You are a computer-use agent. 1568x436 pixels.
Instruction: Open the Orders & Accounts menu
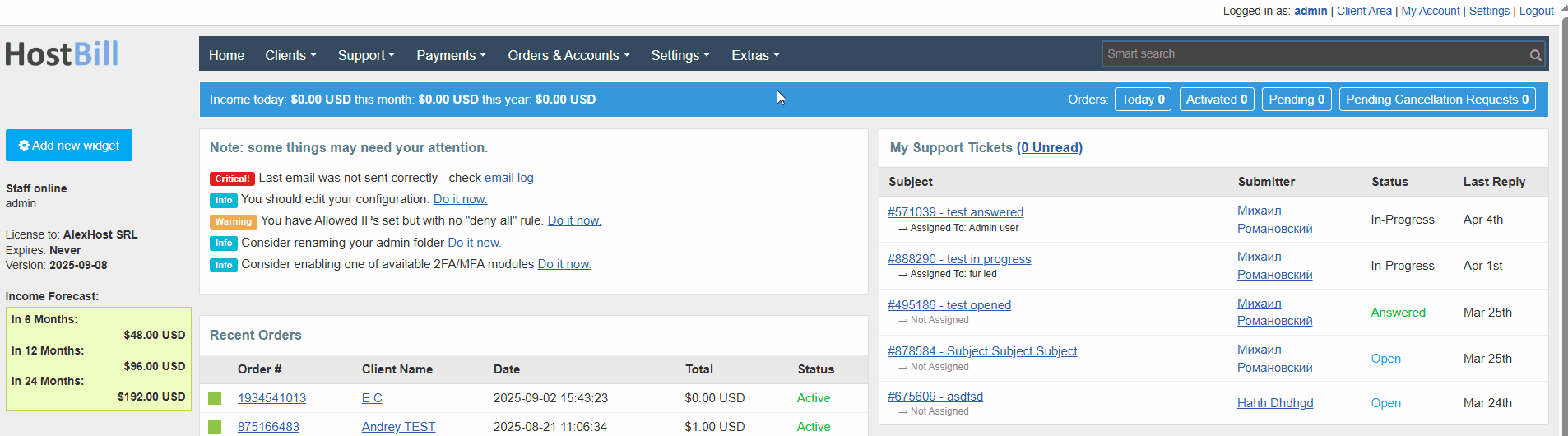pyautogui.click(x=568, y=55)
